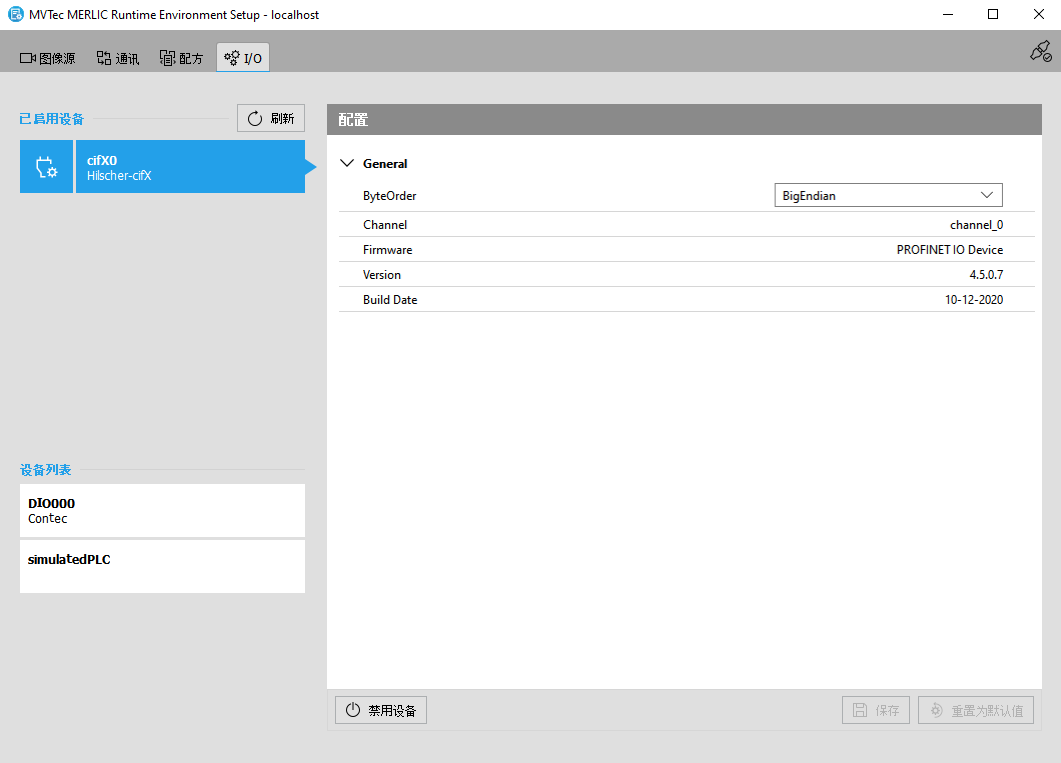The width and height of the screenshot is (1061, 763).
Task: Click the camera icon on image source tab
Action: click(x=28, y=59)
